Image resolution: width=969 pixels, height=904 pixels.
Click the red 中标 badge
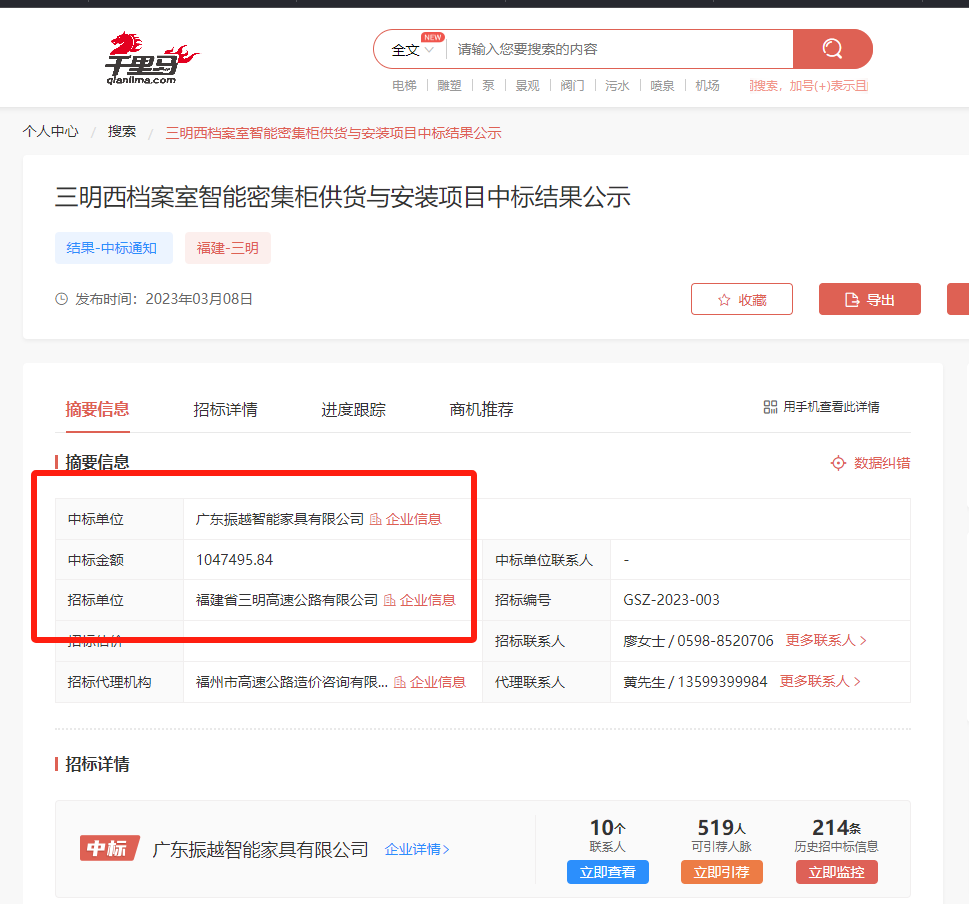(x=109, y=848)
